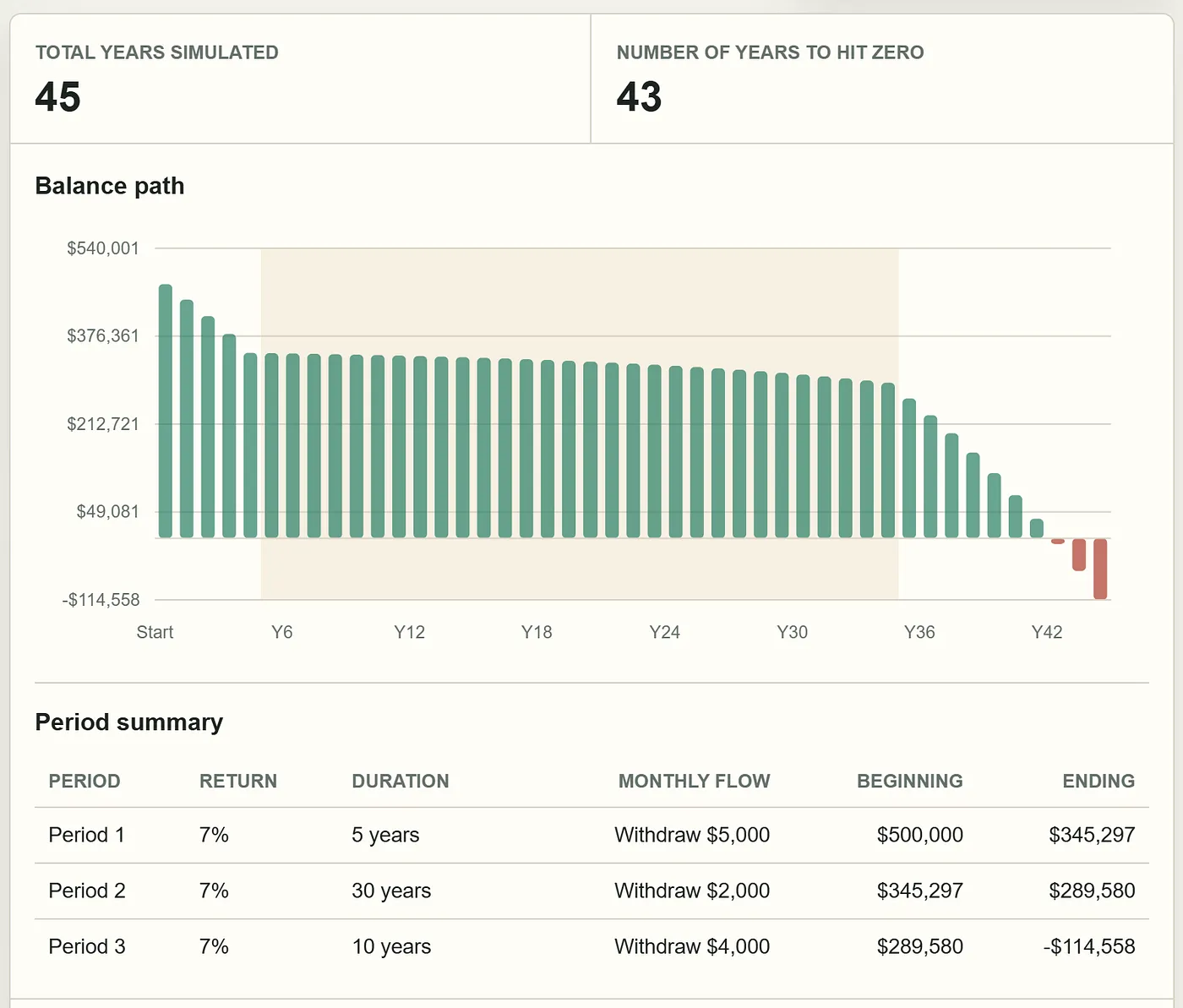This screenshot has width=1183, height=1008.
Task: Click the 'Period summary' heading
Action: pyautogui.click(x=129, y=722)
